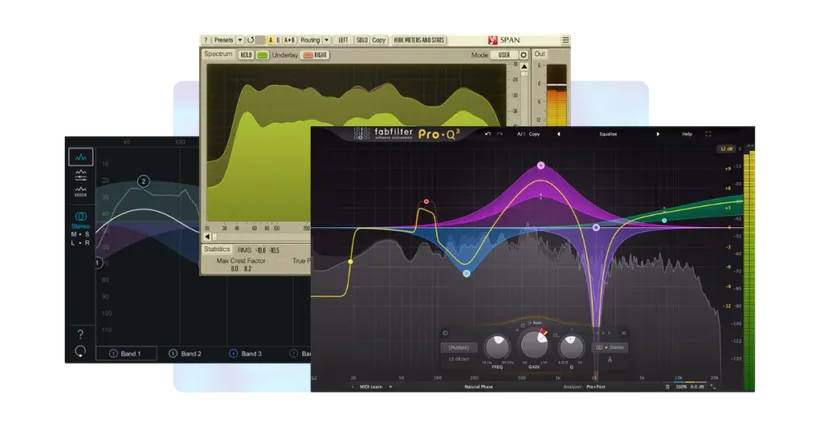
Task: Select the Band 2 tab
Action: click(186, 353)
